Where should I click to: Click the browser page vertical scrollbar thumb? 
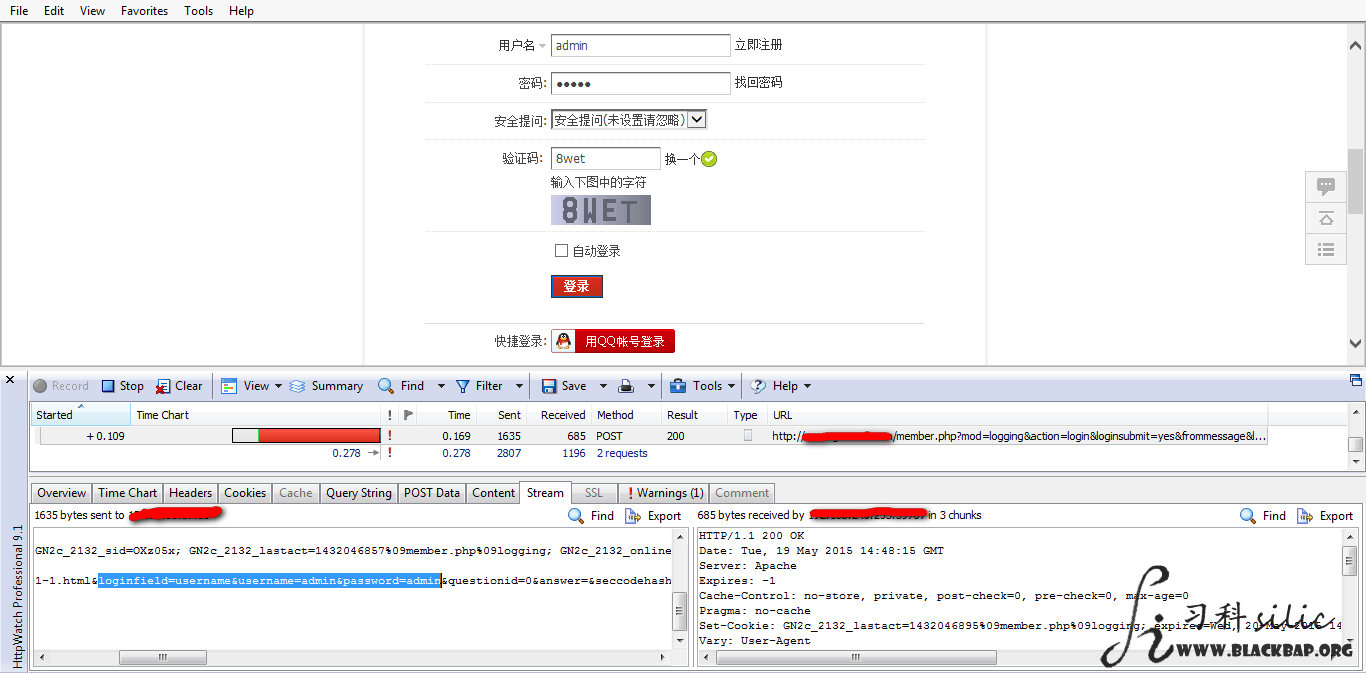pyautogui.click(x=1356, y=181)
